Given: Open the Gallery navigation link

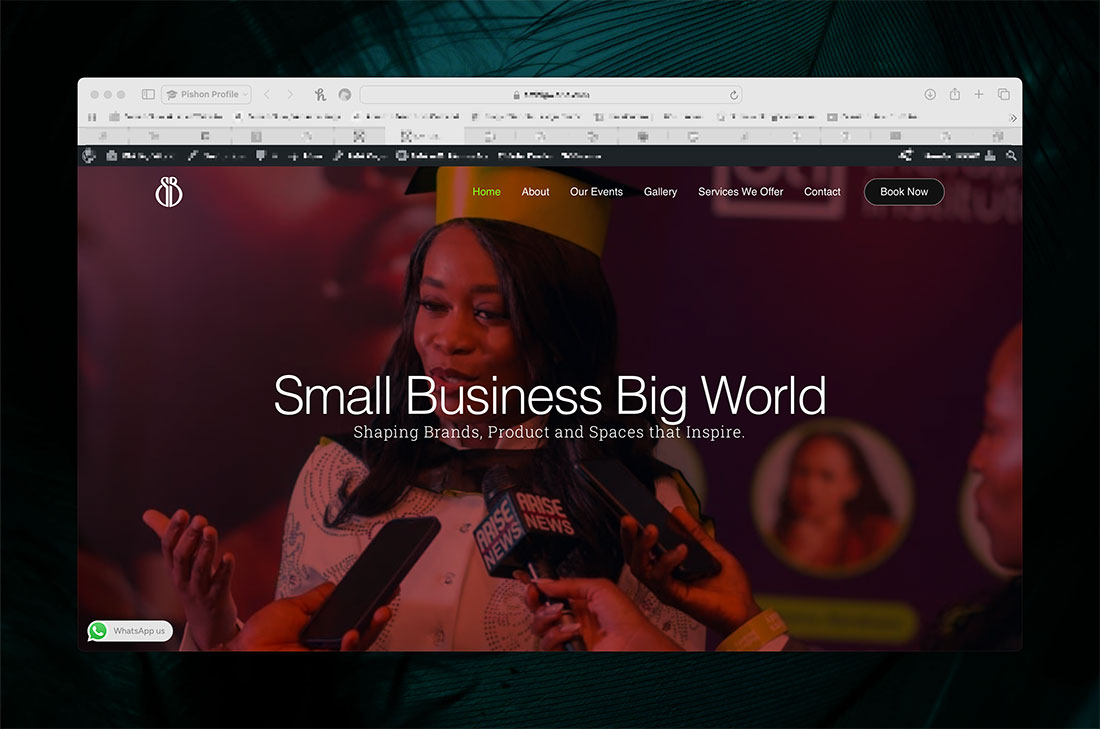Looking at the screenshot, I should [660, 192].
